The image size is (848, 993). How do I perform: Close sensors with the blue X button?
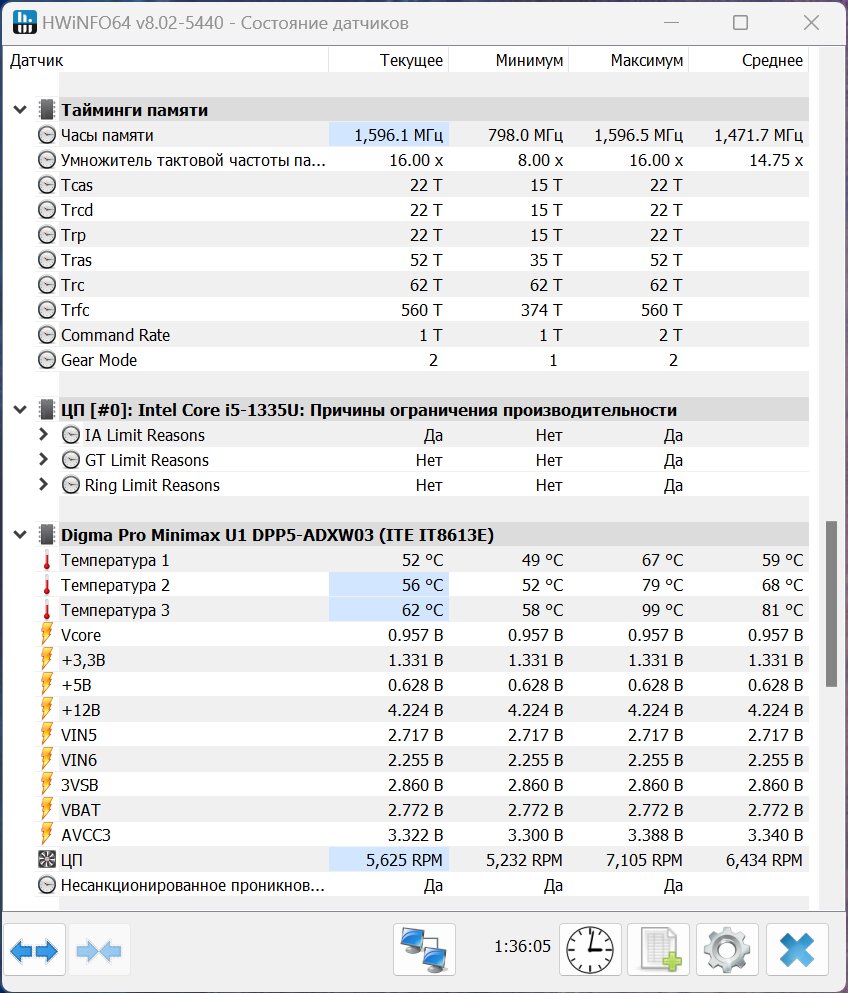(x=797, y=949)
